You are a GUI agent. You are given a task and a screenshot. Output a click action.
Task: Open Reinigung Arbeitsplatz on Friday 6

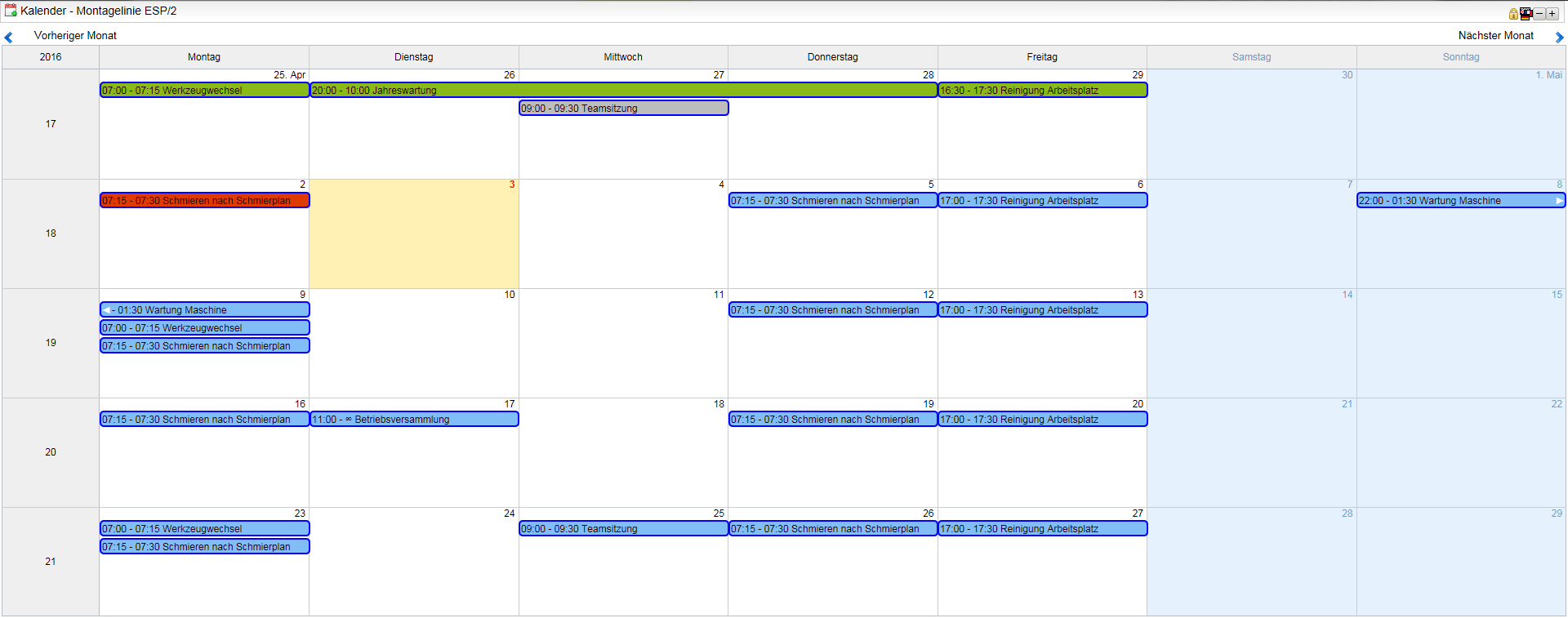(x=1043, y=201)
